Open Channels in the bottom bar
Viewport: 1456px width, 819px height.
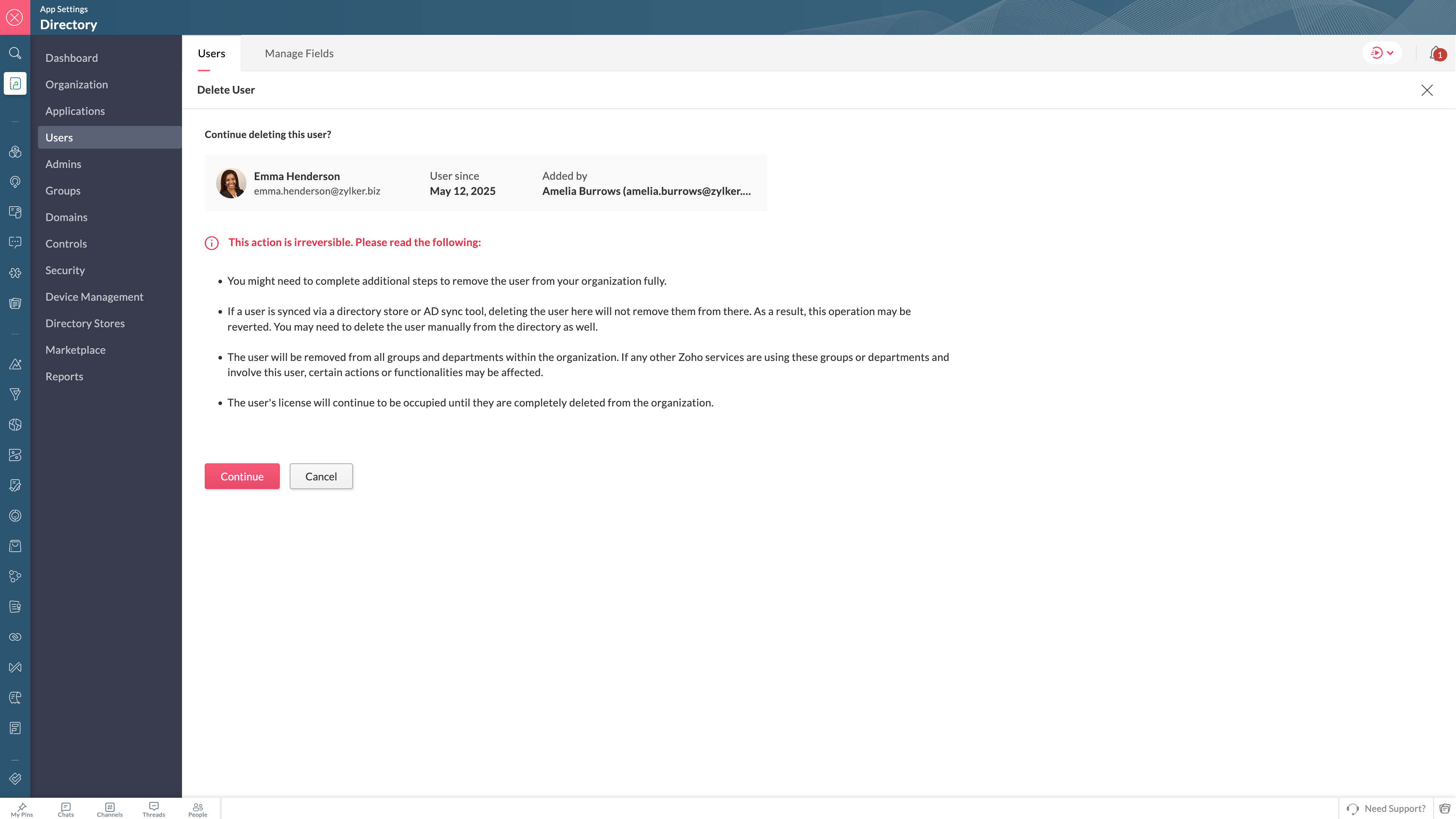click(x=110, y=810)
